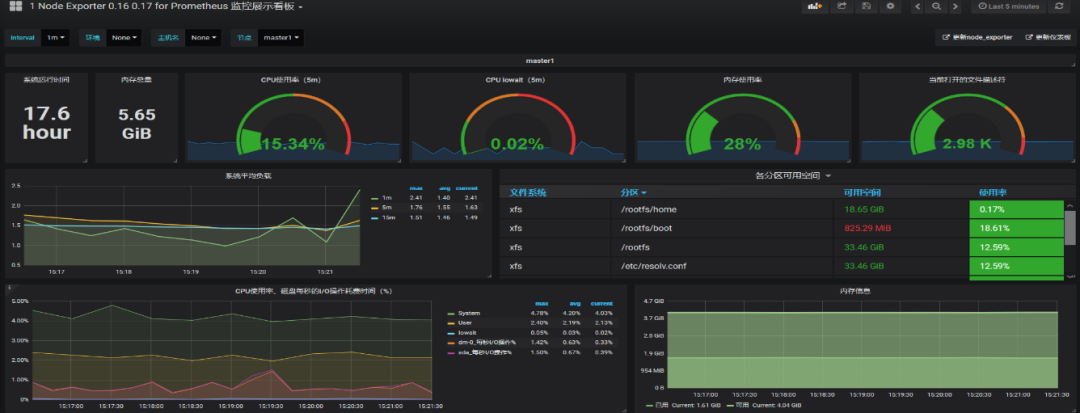1080x413 pixels.
Task: Click the zoom out time range magnifier
Action: point(936,6)
